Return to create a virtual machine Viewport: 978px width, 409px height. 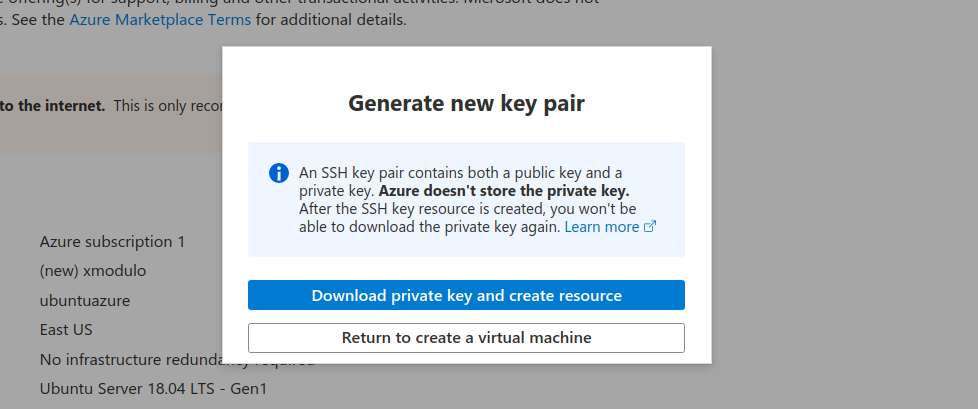(x=466, y=338)
